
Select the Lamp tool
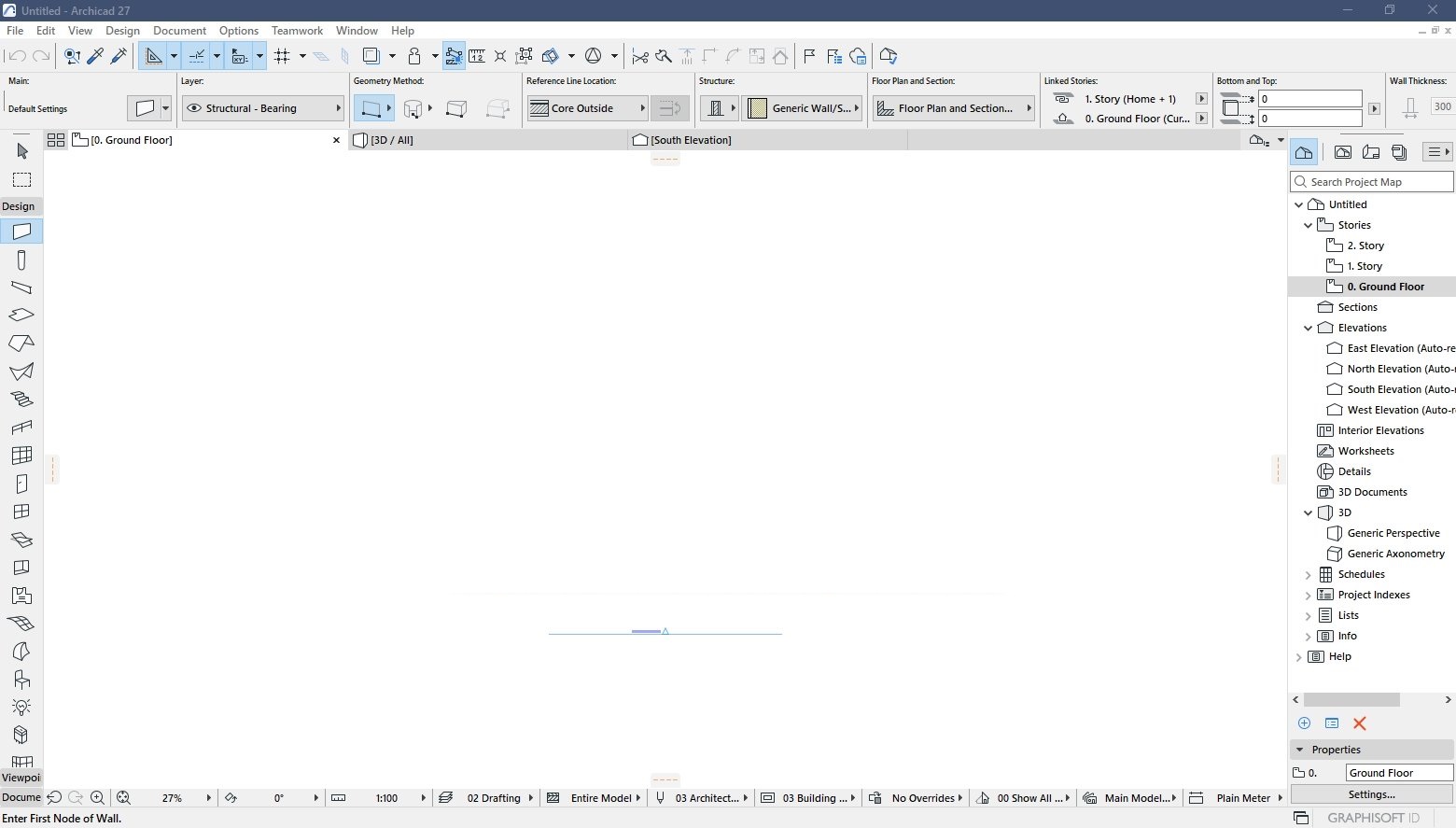pyautogui.click(x=21, y=707)
